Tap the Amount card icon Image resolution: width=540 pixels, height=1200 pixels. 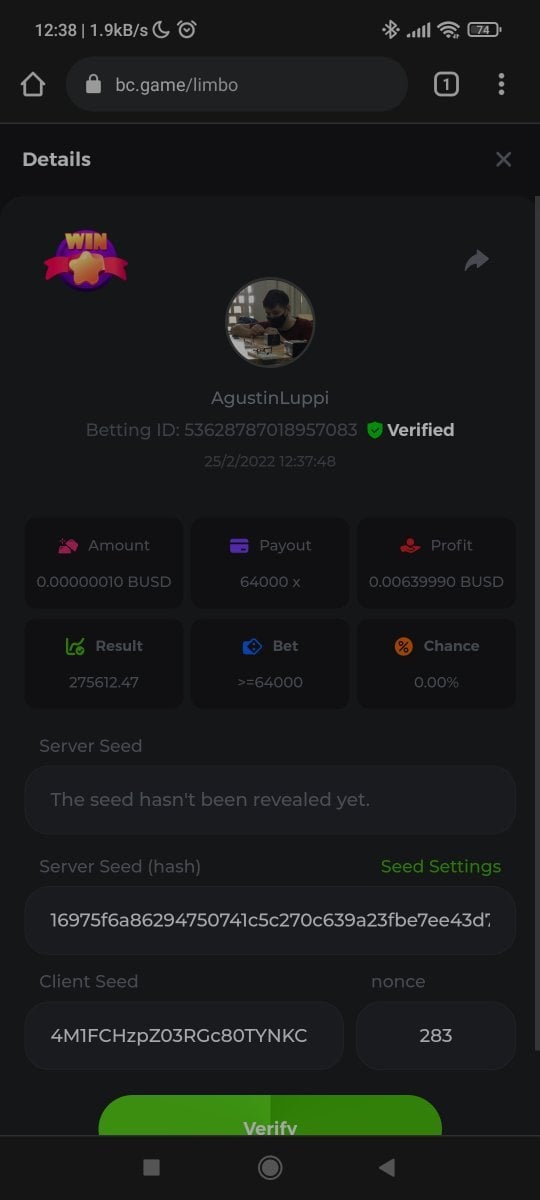point(68,545)
